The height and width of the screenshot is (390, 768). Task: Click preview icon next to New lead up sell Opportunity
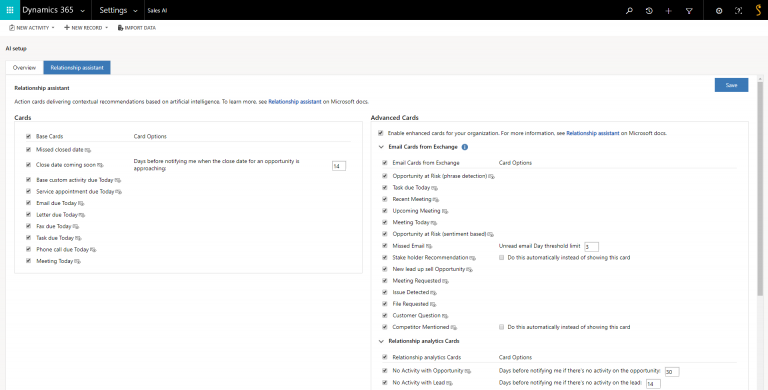tap(469, 269)
